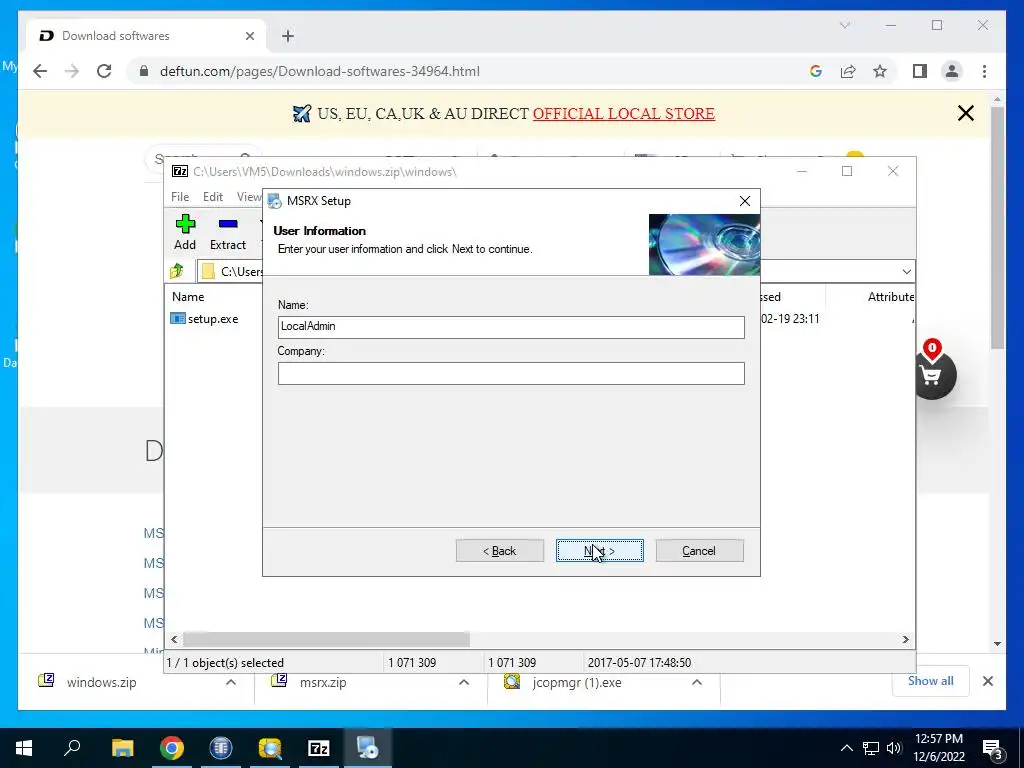Expand options for msrx.zip download
Image resolution: width=1024 pixels, height=768 pixels.
(x=464, y=682)
